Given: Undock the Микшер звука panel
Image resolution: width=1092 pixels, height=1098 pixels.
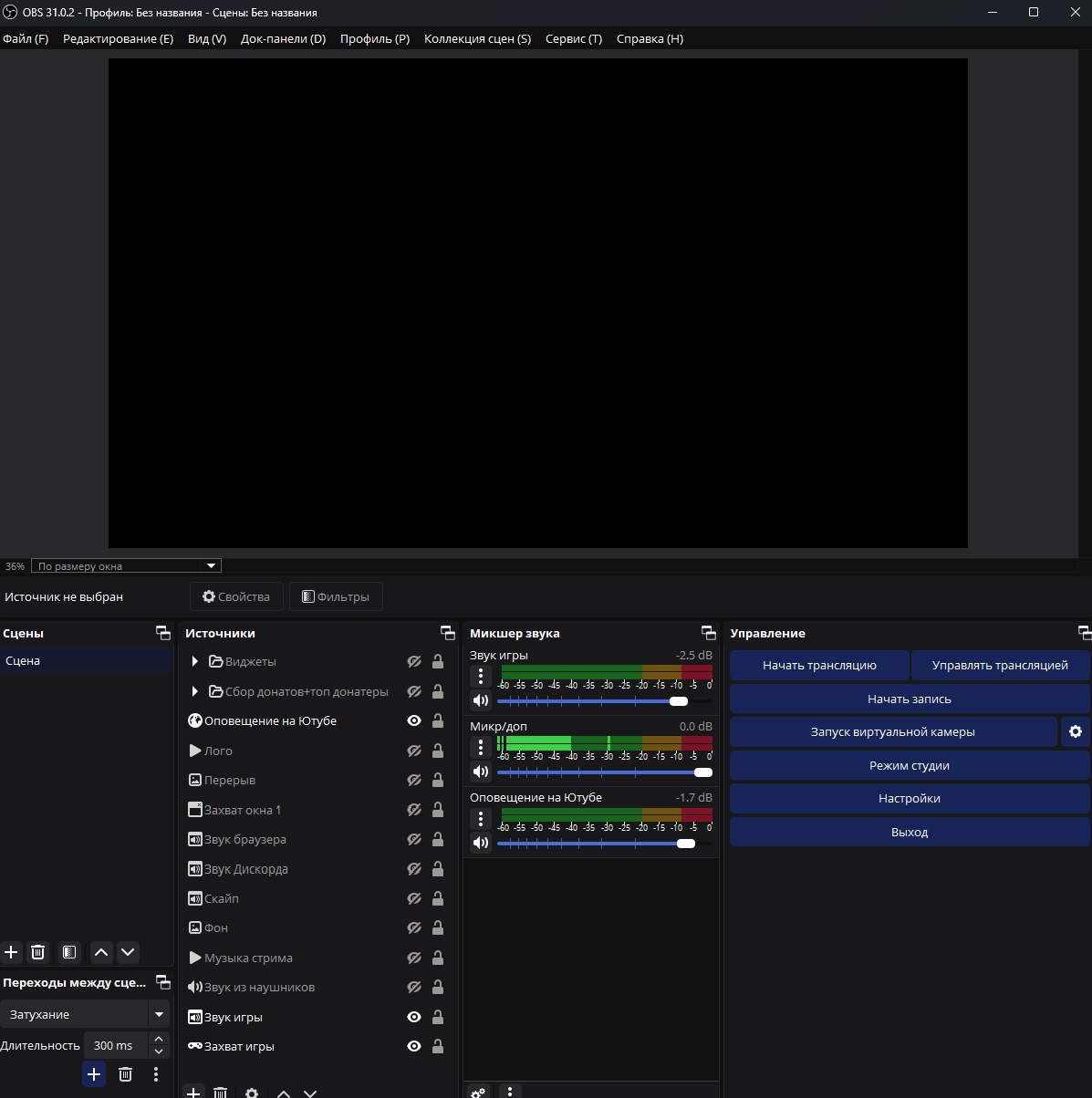Looking at the screenshot, I should 709,633.
